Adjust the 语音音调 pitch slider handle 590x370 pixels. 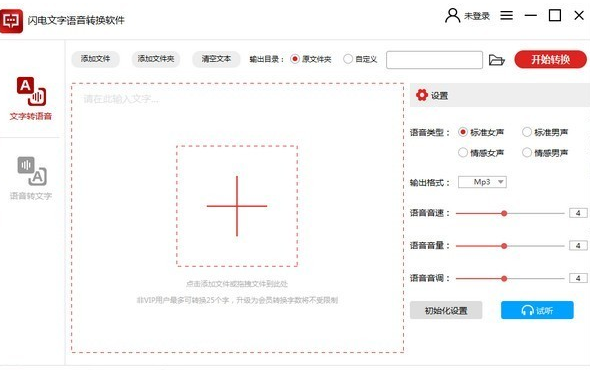[x=504, y=279]
